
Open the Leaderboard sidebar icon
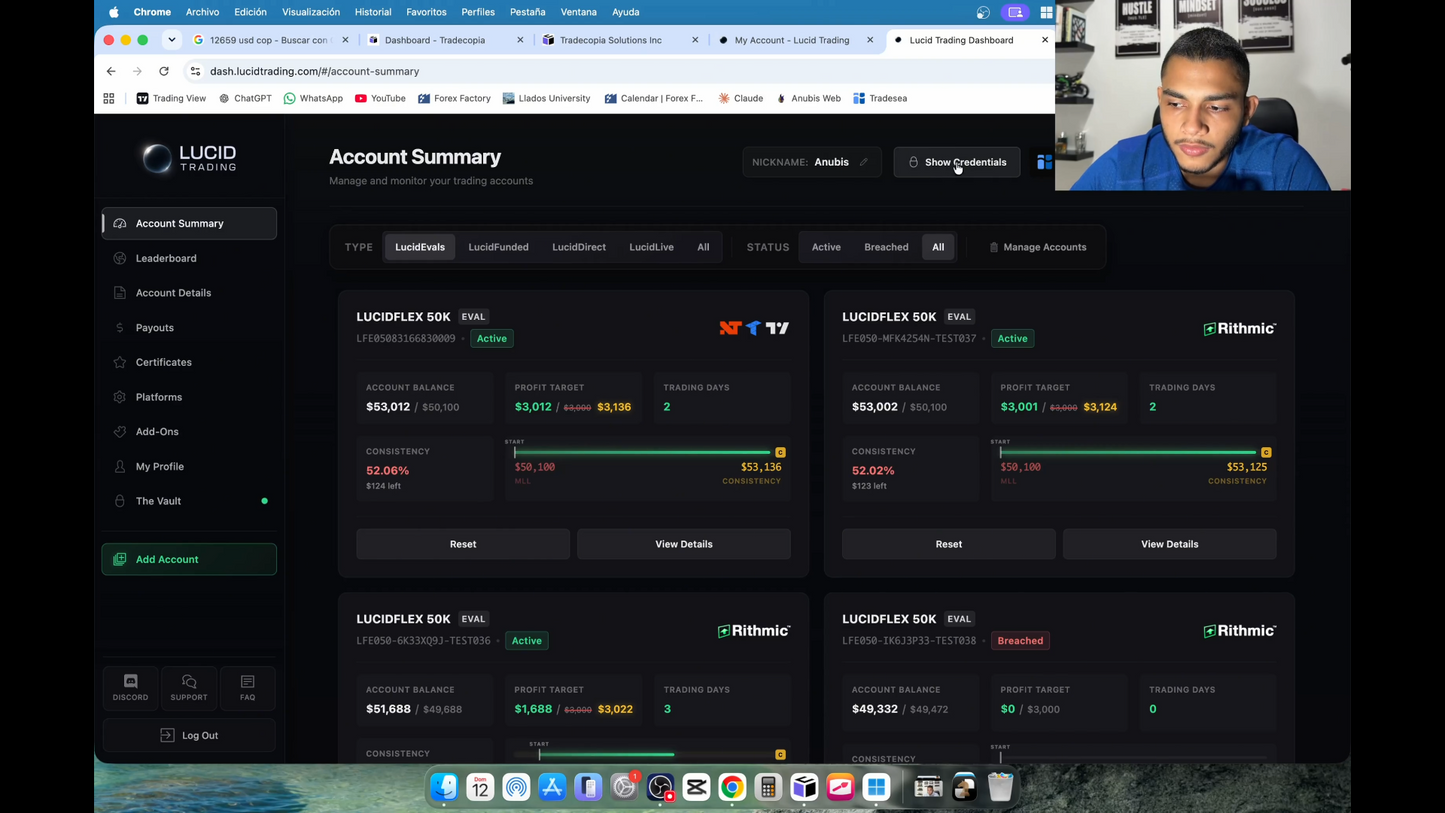(x=120, y=258)
